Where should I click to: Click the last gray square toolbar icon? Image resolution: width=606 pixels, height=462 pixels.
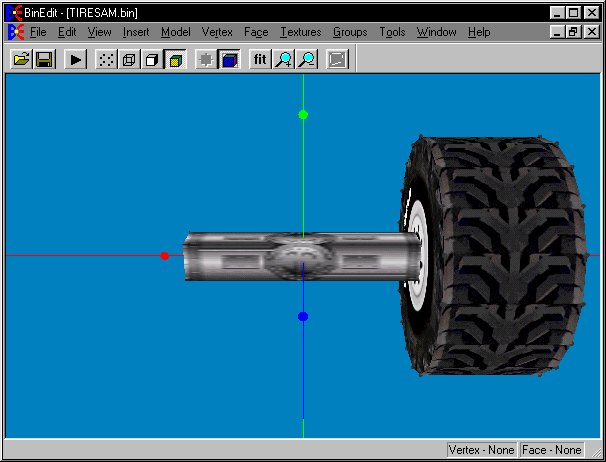click(337, 60)
